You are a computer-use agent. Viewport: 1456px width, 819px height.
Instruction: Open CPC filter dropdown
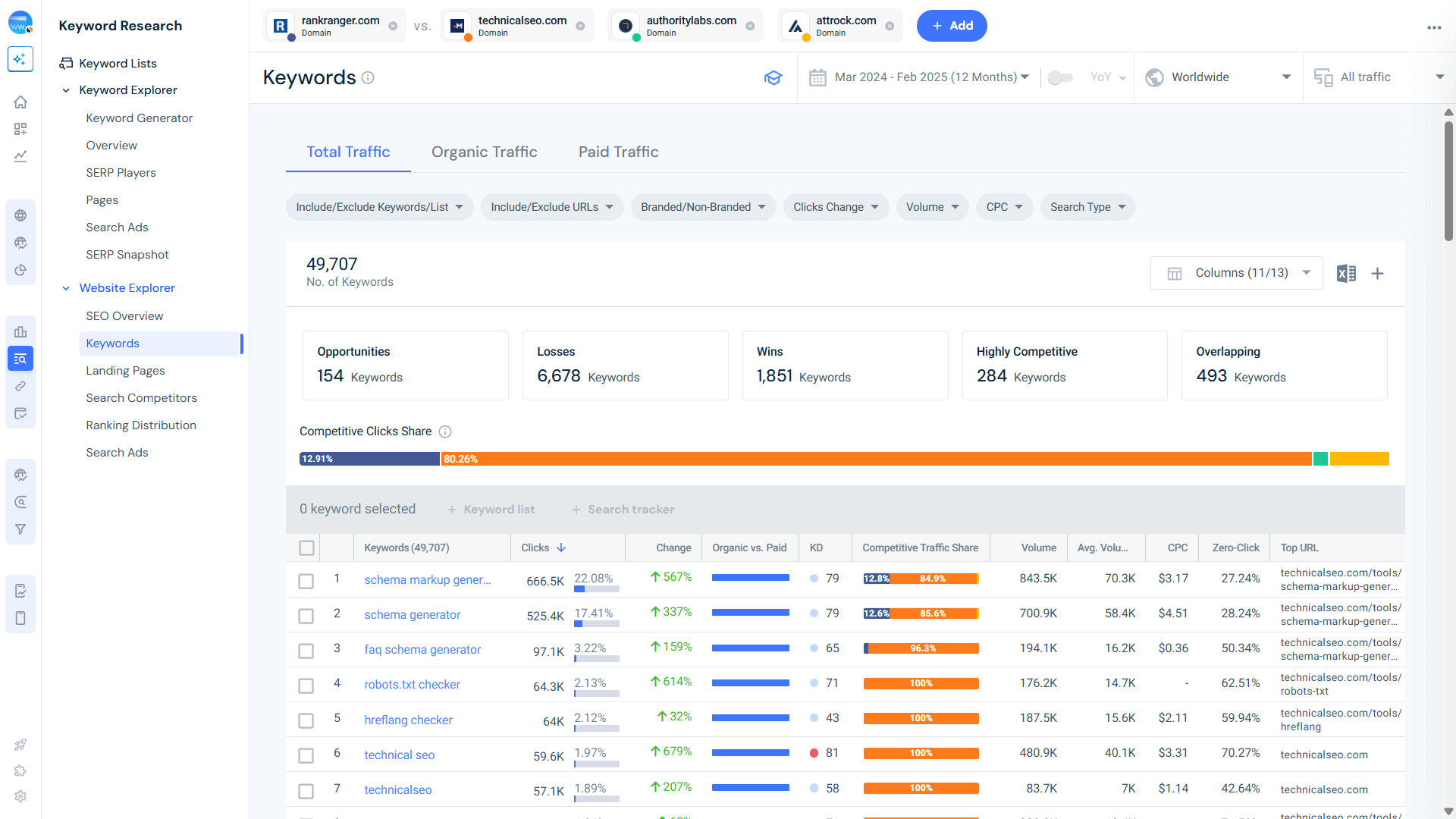click(1004, 207)
